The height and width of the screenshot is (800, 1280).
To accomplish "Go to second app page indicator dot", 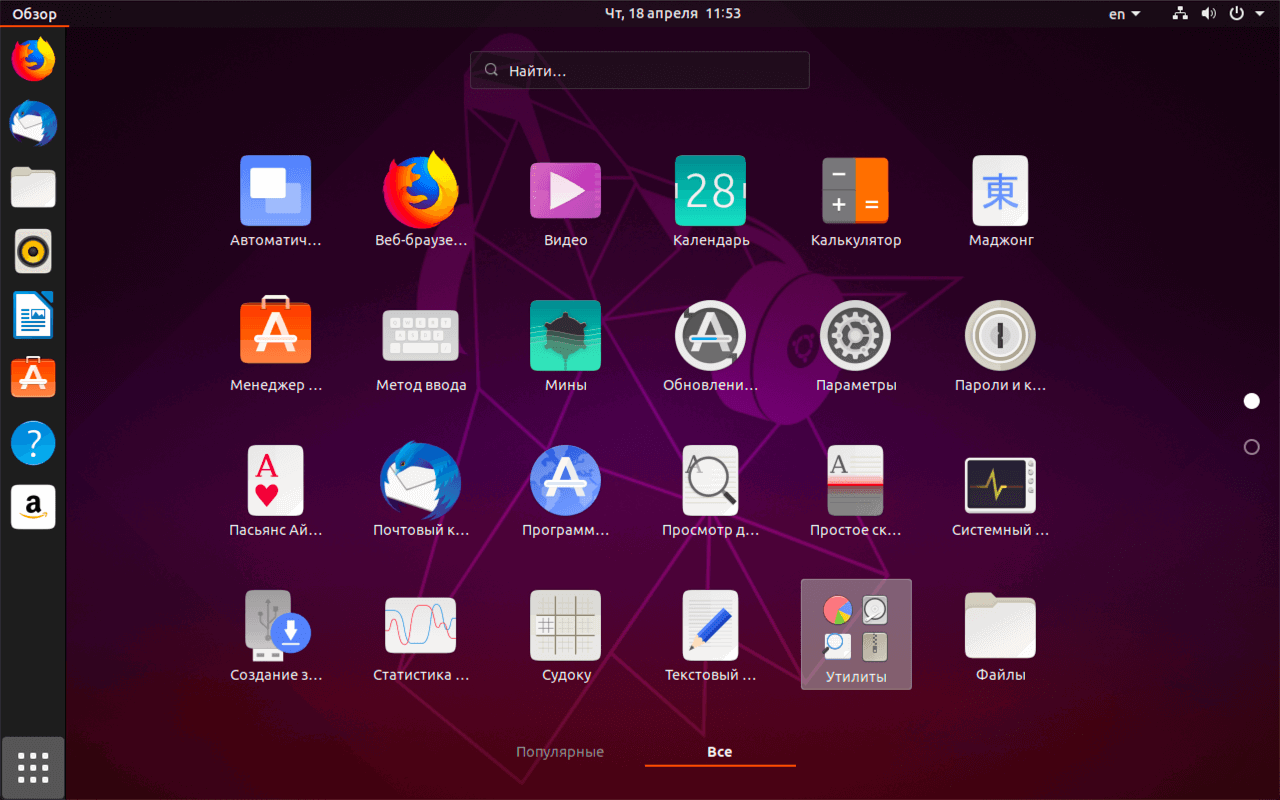I will 1251,447.
